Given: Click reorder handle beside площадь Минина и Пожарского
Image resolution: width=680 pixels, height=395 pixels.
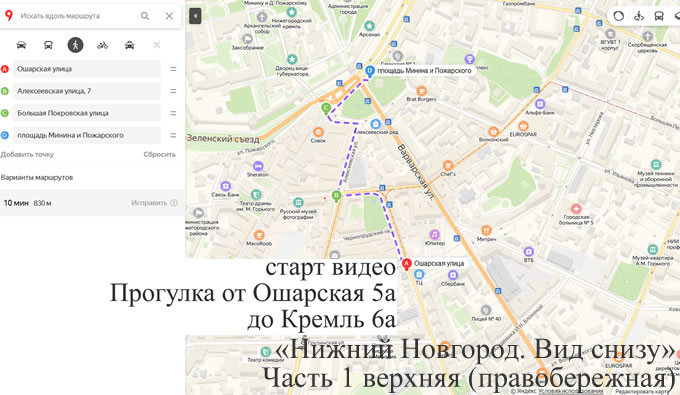Looking at the screenshot, I should [x=173, y=135].
